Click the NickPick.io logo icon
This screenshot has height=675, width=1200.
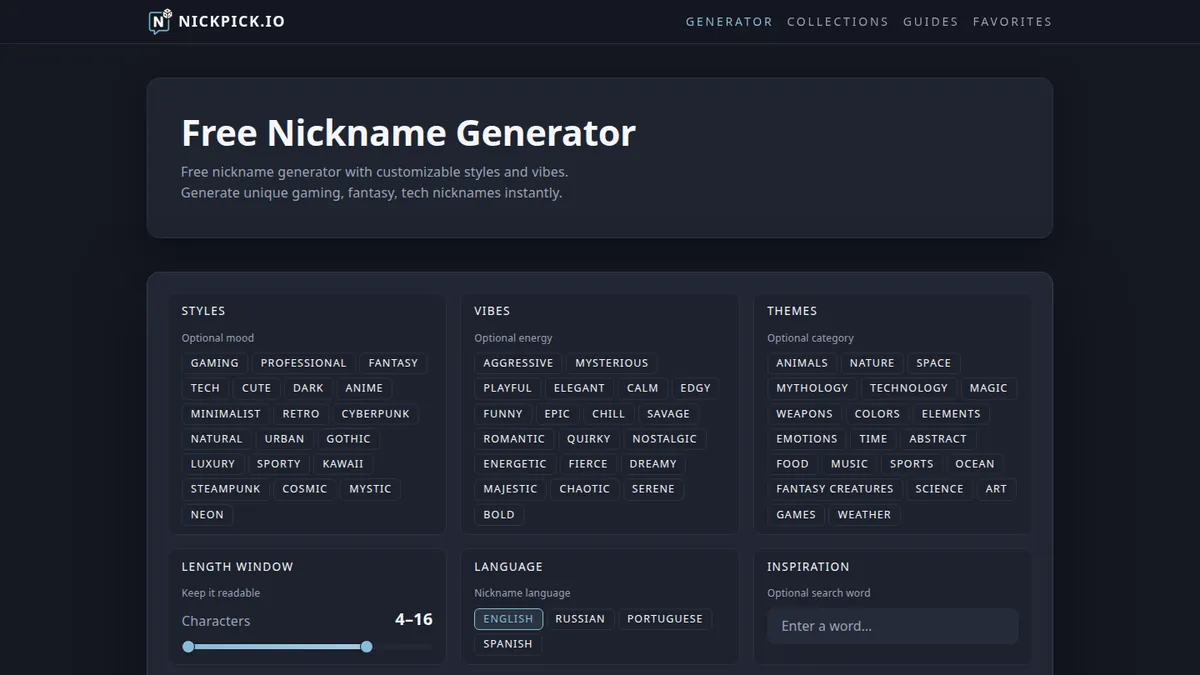(160, 21)
